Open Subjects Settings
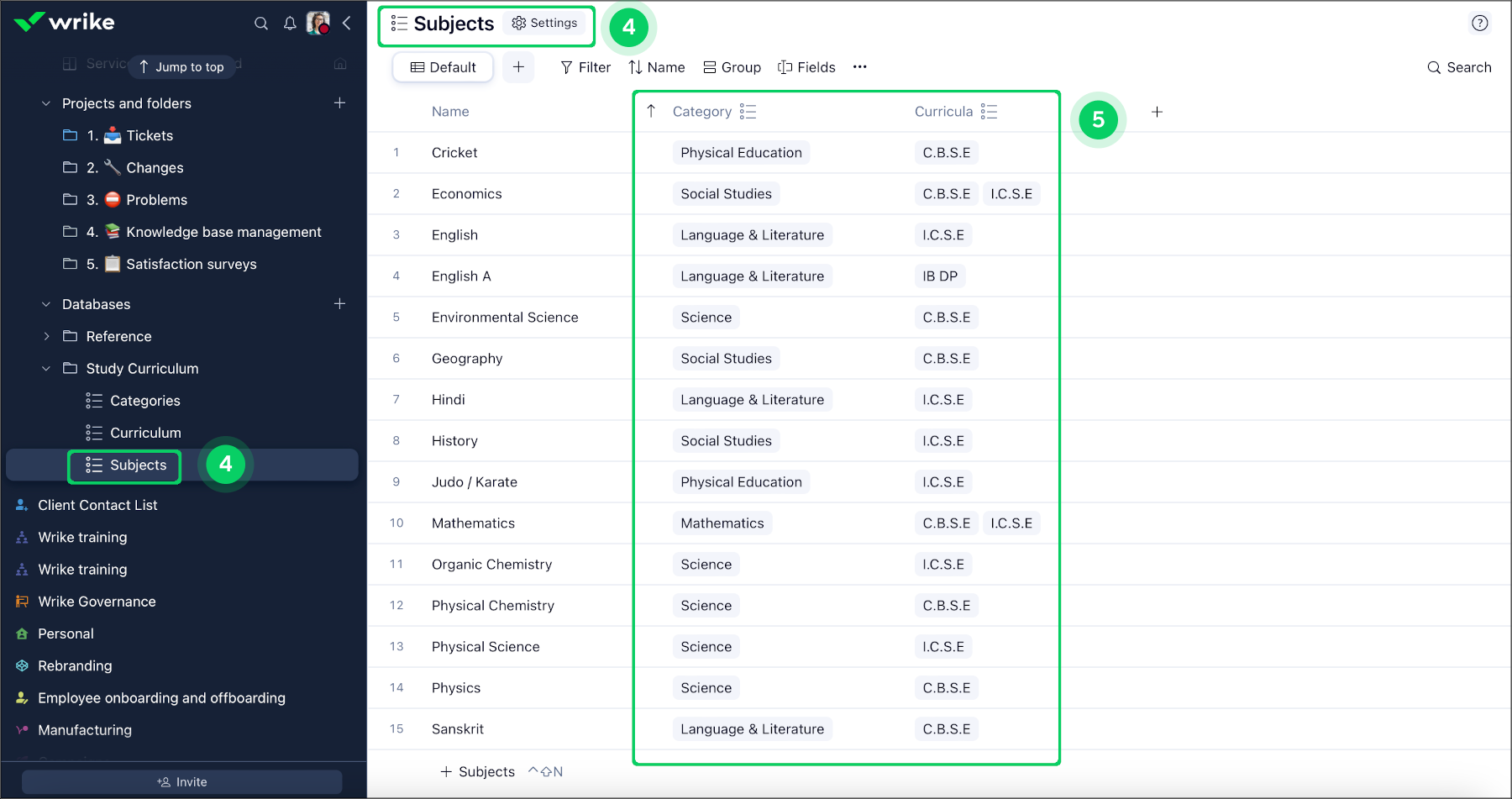This screenshot has height=799, width=1512. [545, 24]
